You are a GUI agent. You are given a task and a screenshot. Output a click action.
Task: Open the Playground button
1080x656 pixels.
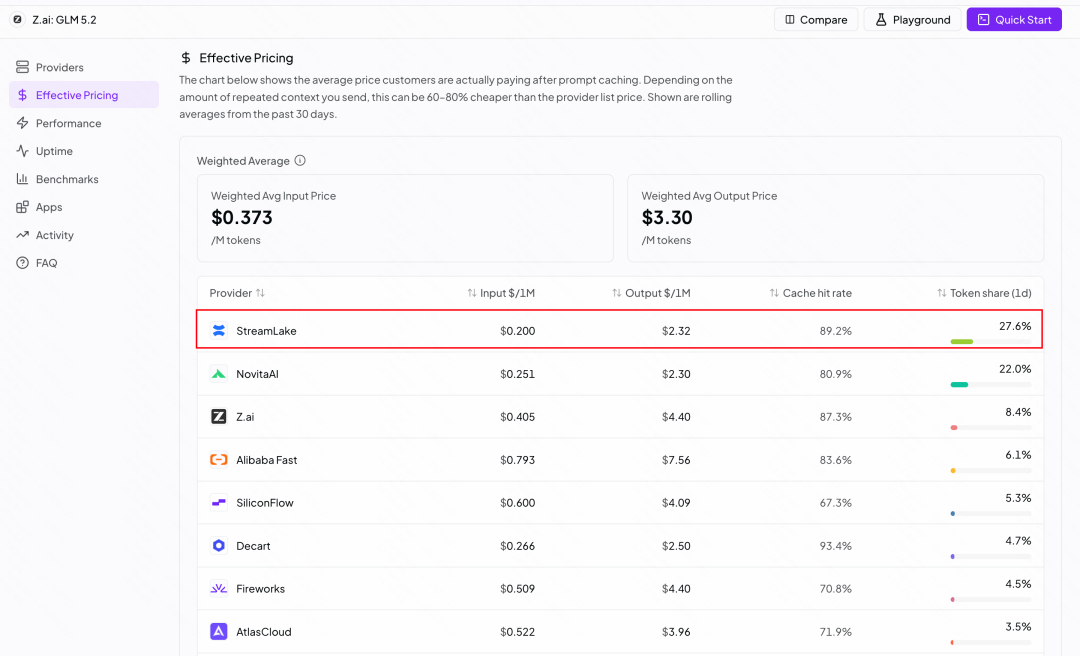click(913, 19)
